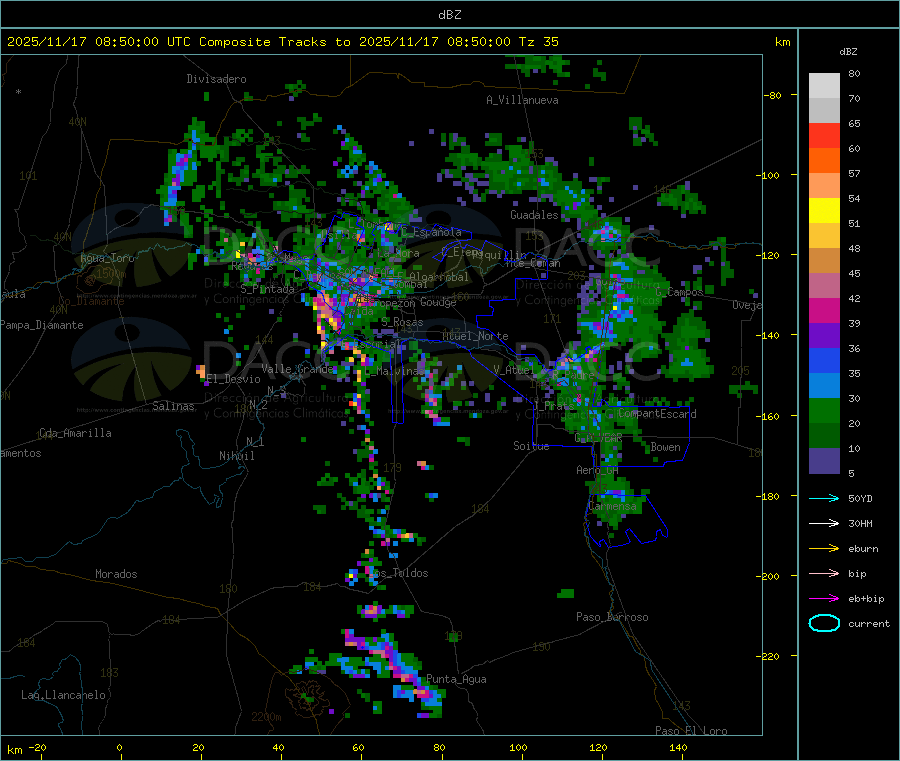
Task: Click the 'Morados' map label
Action: tap(116, 574)
